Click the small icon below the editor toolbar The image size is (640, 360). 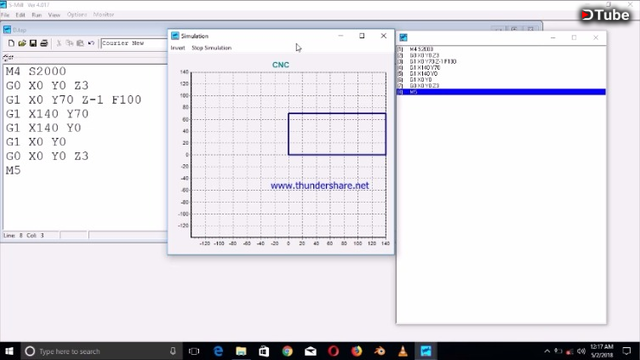(x=8, y=58)
